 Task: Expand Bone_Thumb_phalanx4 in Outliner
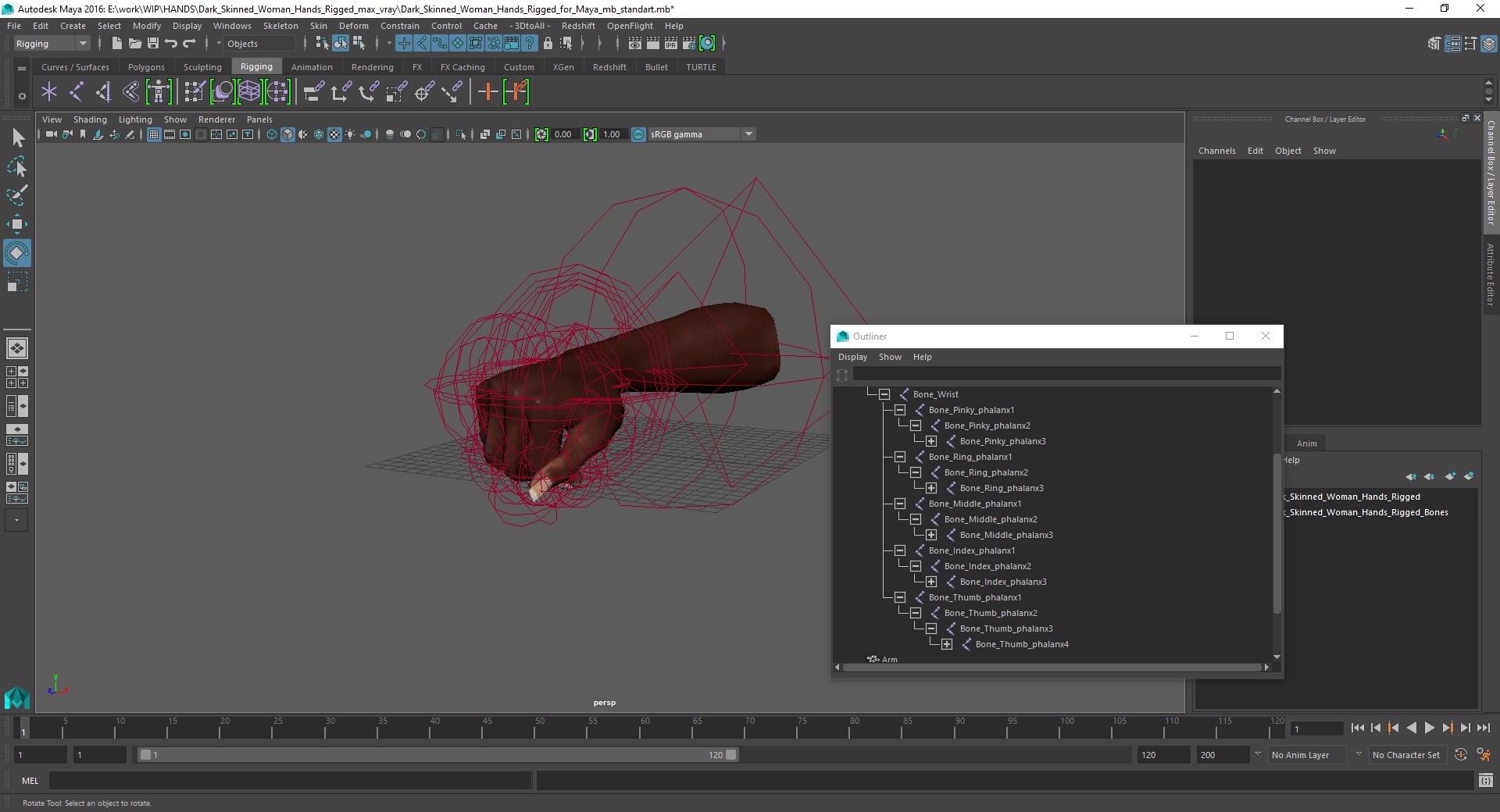[947, 644]
